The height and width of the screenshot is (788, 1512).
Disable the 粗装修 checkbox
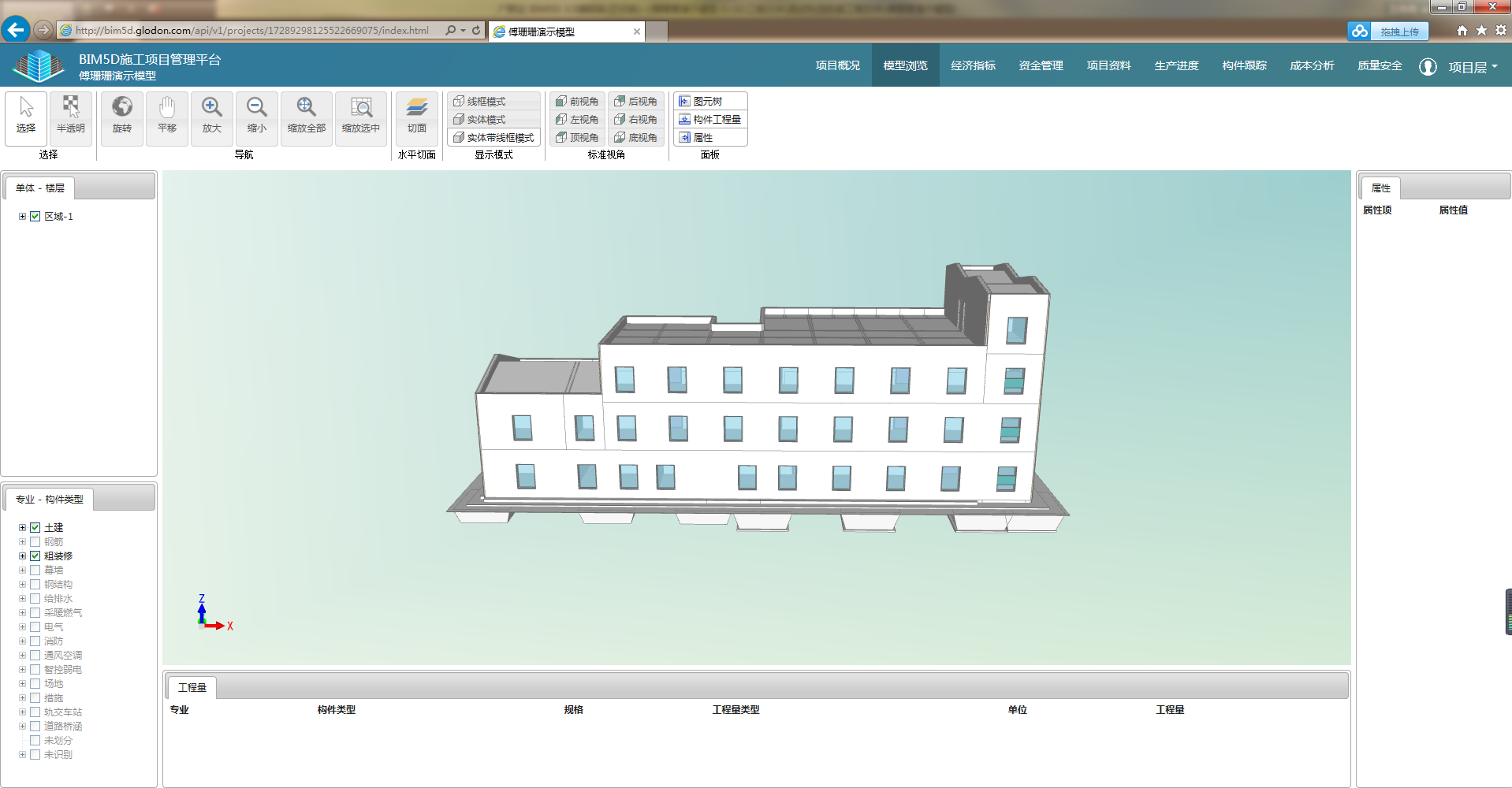(x=35, y=556)
